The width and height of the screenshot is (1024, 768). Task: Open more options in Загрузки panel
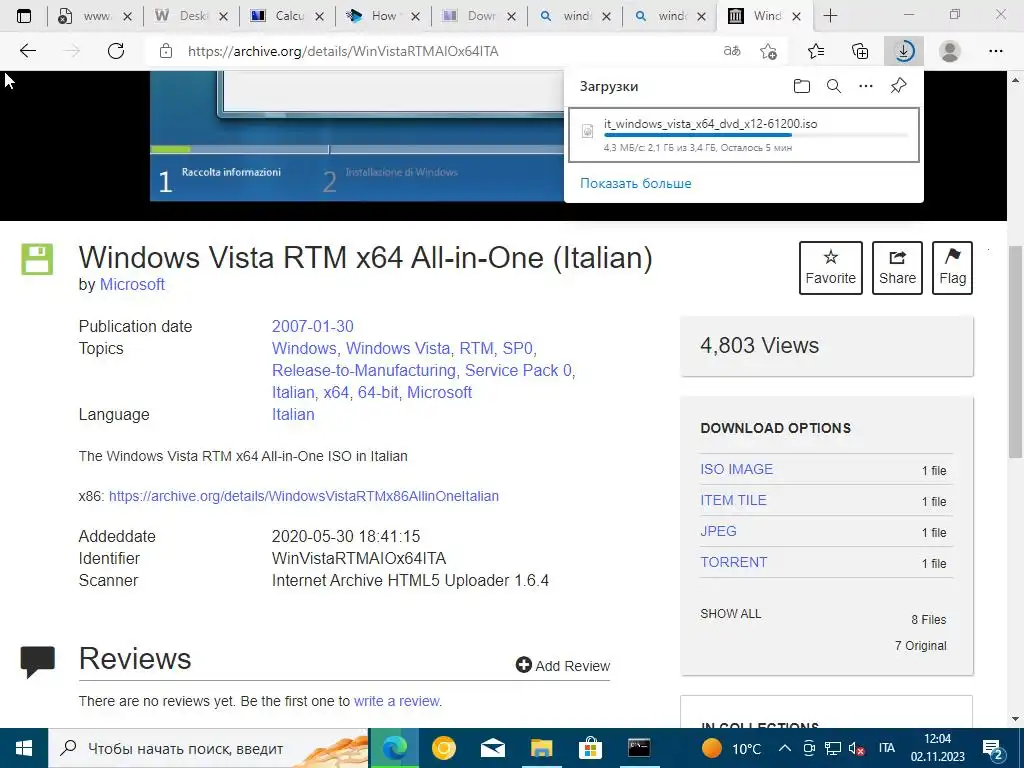pos(866,86)
